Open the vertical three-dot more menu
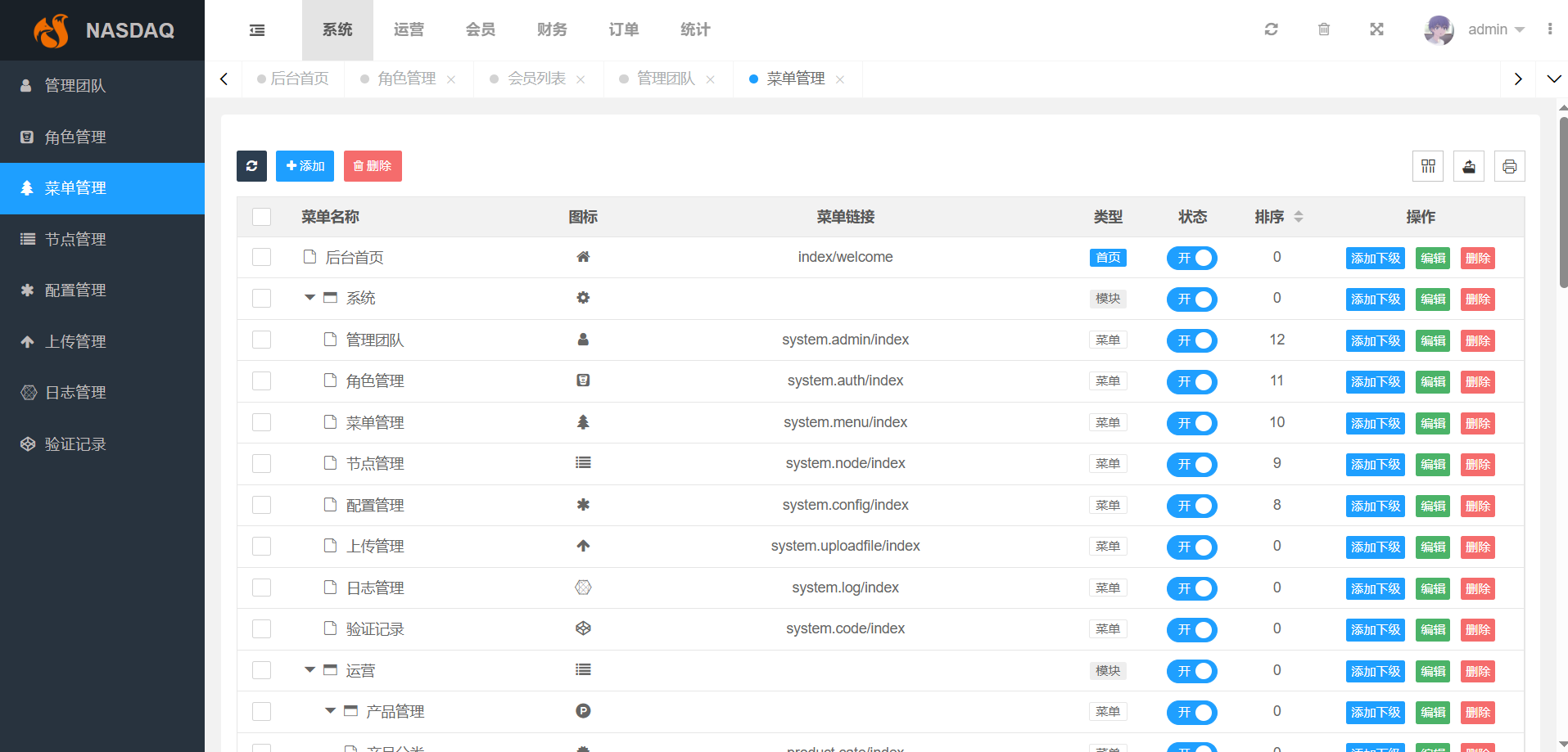The height and width of the screenshot is (752, 1568). point(1549,29)
